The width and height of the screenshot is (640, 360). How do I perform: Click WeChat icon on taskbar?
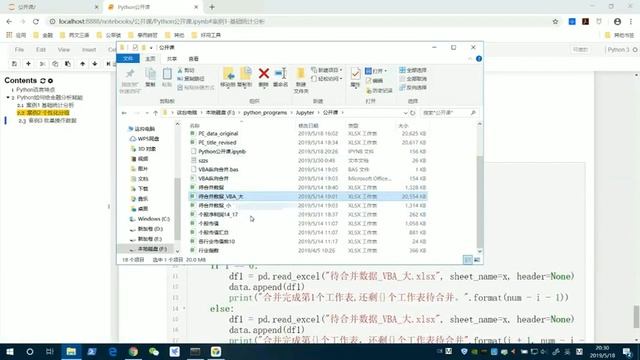click(154, 351)
